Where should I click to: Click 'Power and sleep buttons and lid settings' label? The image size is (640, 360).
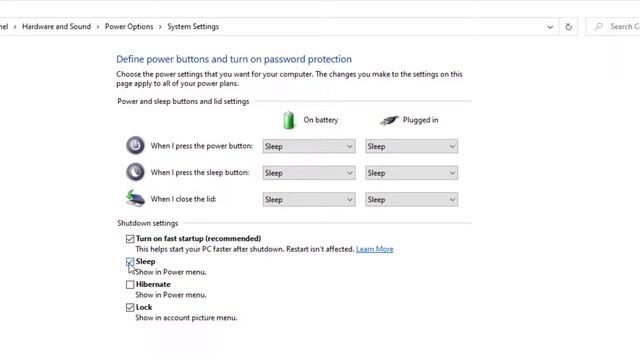183,101
